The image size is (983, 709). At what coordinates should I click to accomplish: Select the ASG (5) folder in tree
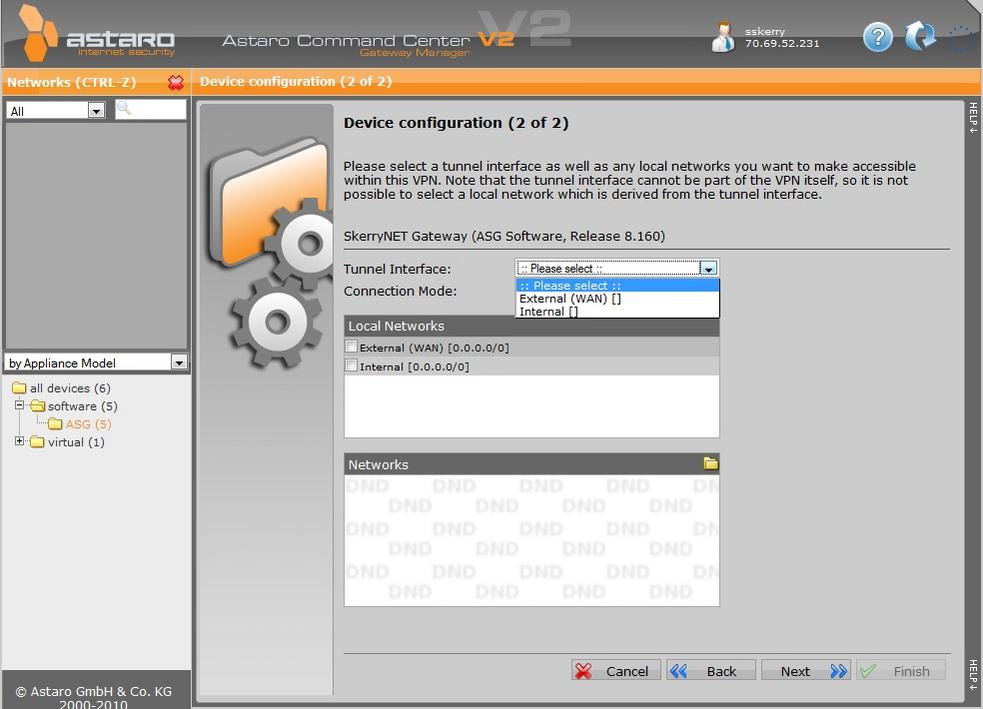coord(87,424)
